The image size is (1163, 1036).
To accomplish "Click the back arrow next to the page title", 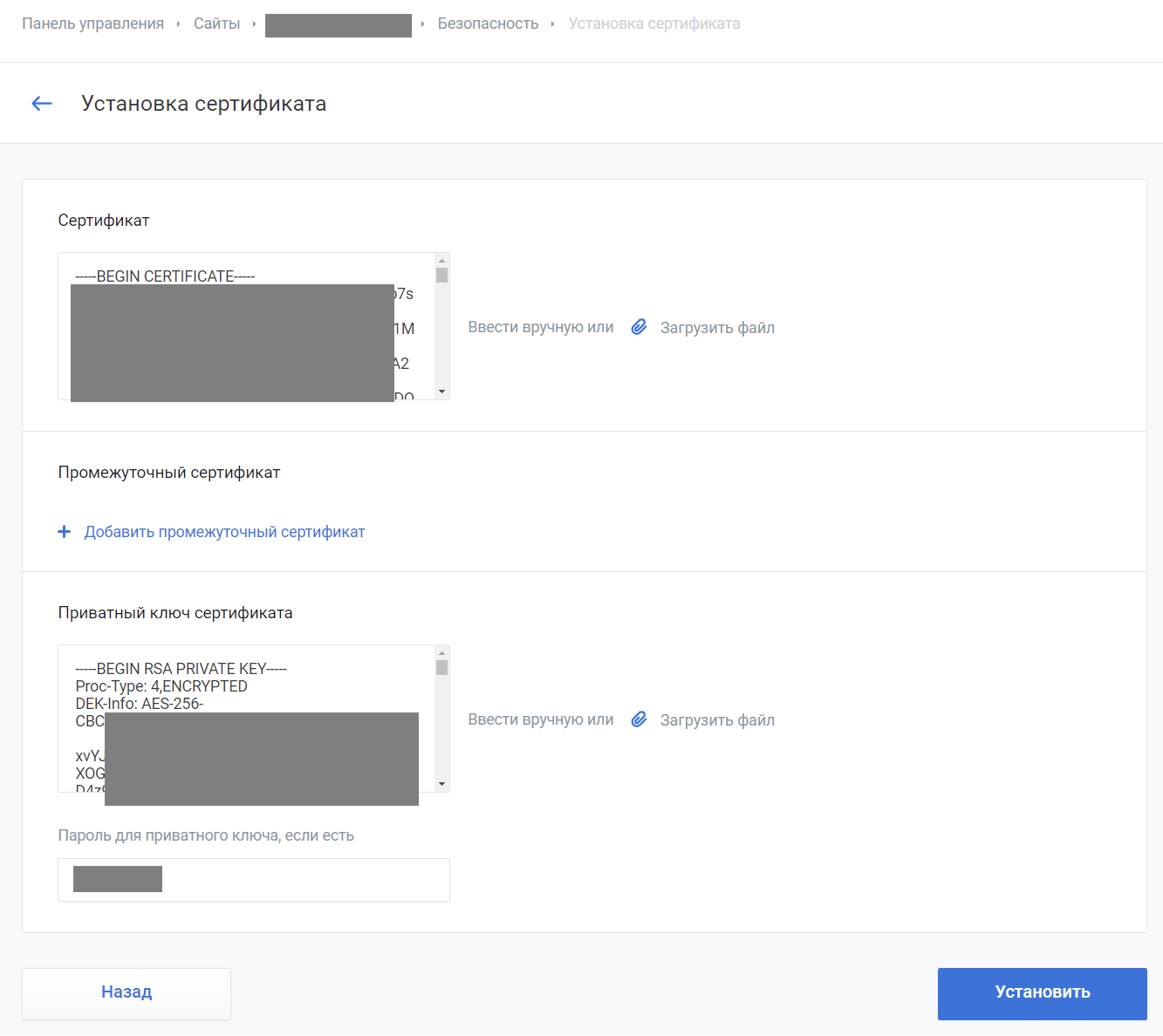I will coord(42,104).
